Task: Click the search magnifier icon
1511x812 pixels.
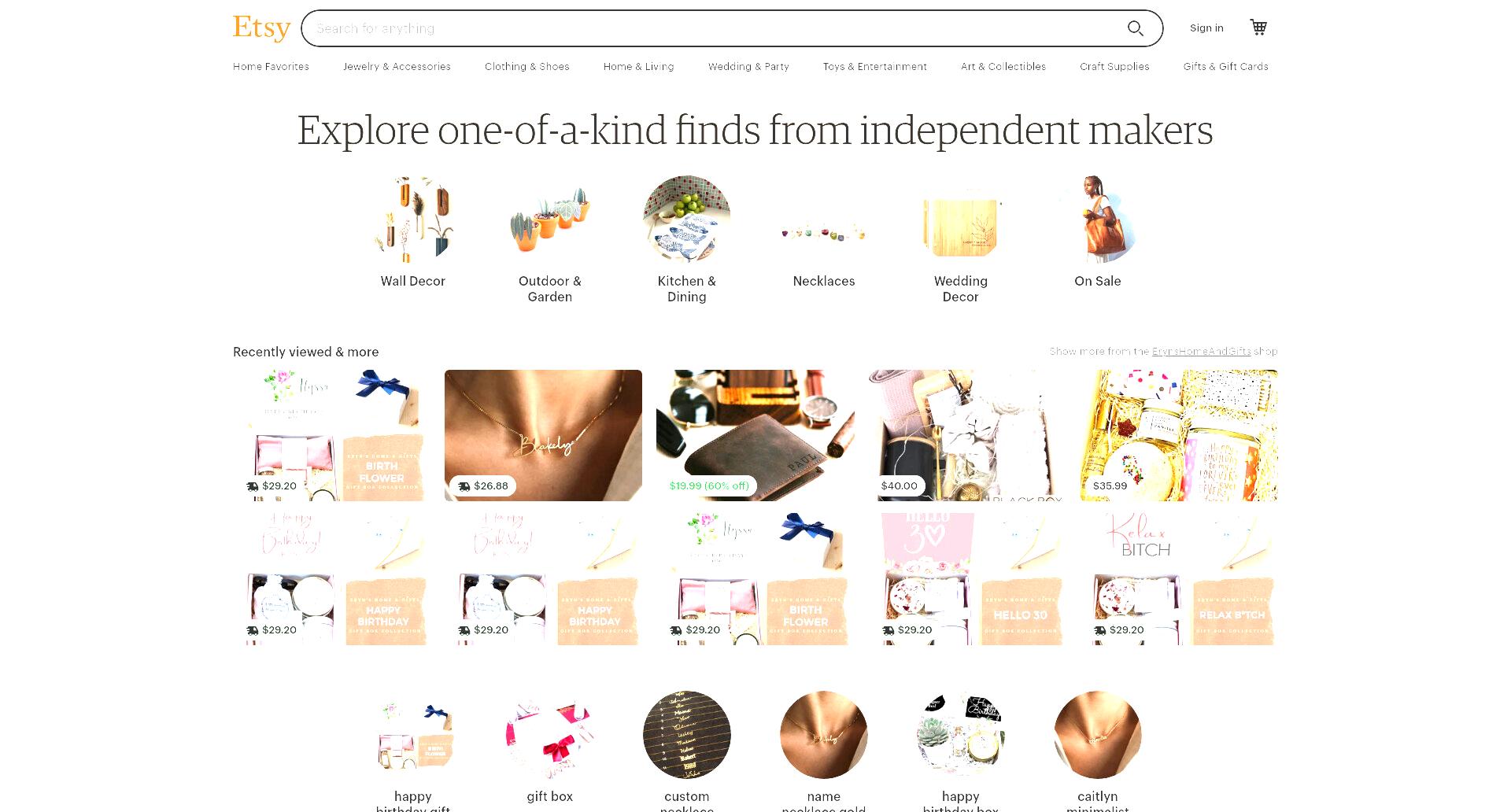Action: [x=1135, y=28]
